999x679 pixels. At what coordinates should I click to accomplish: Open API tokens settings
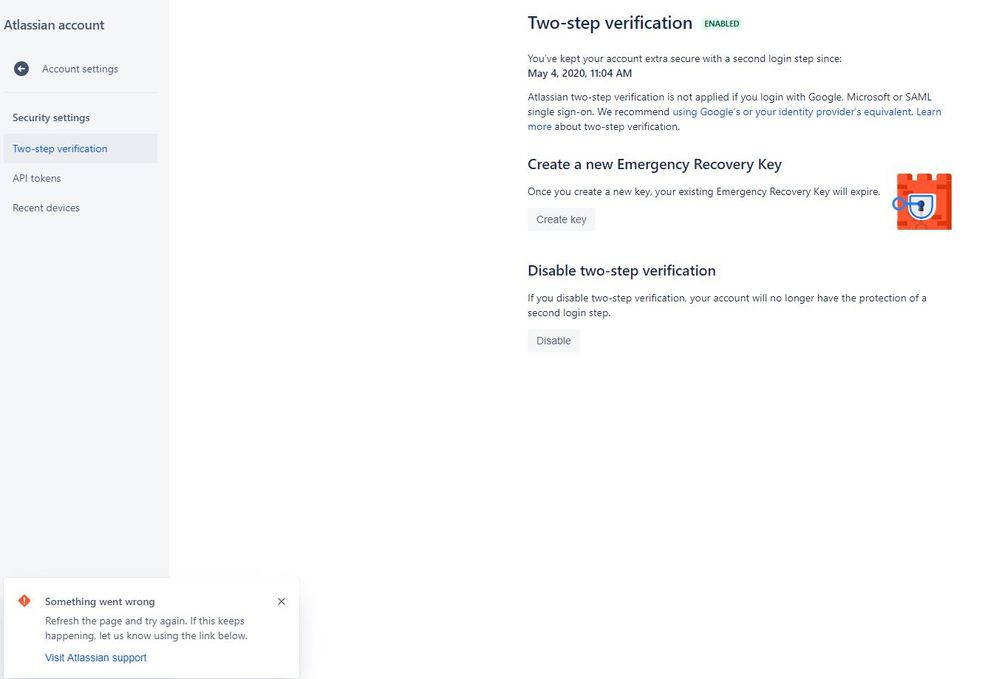[37, 178]
